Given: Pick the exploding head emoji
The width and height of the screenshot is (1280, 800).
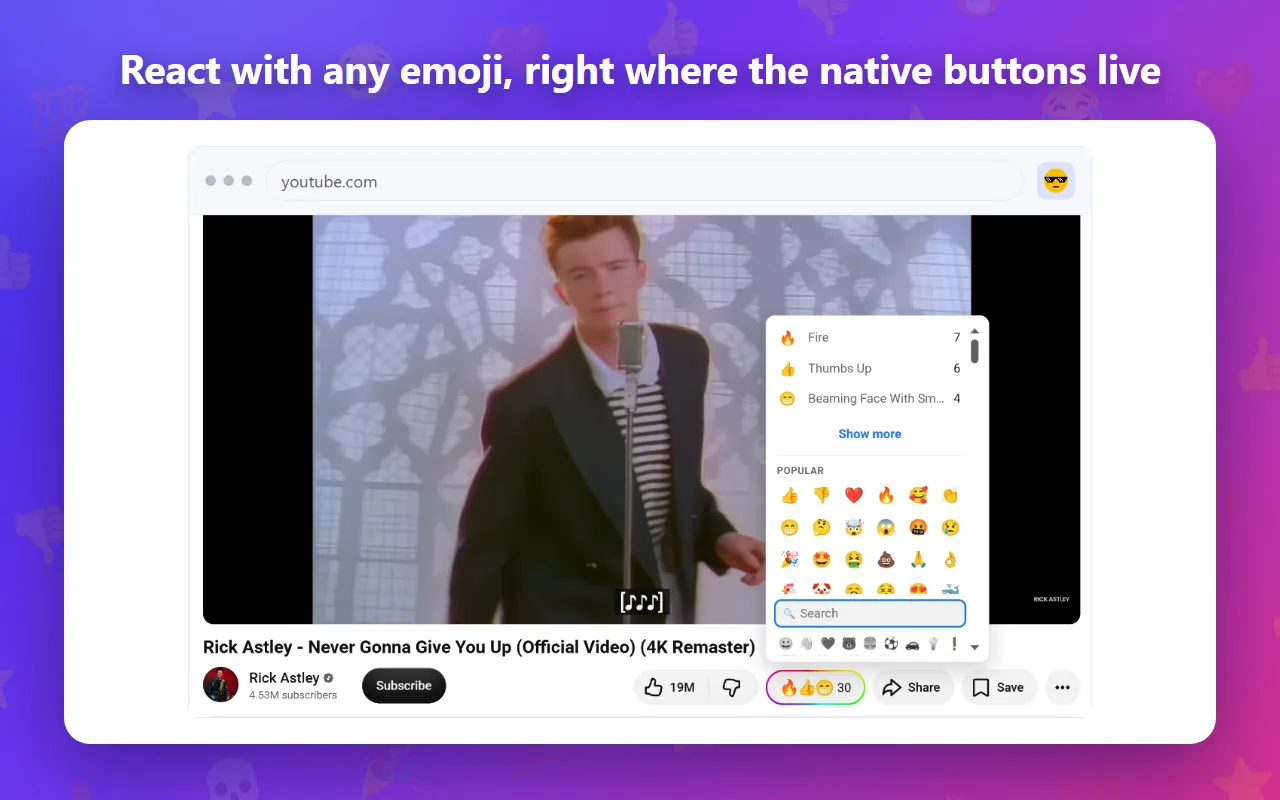Looking at the screenshot, I should [x=854, y=527].
